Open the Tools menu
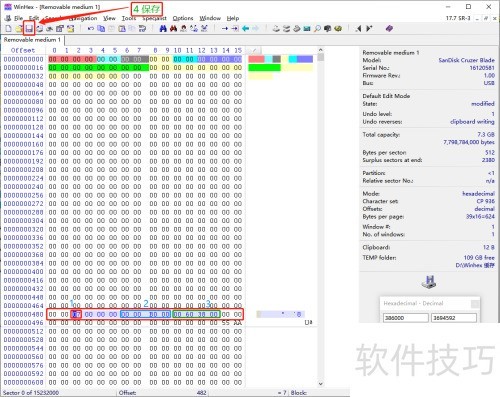The width and height of the screenshot is (500, 397). click(x=129, y=18)
